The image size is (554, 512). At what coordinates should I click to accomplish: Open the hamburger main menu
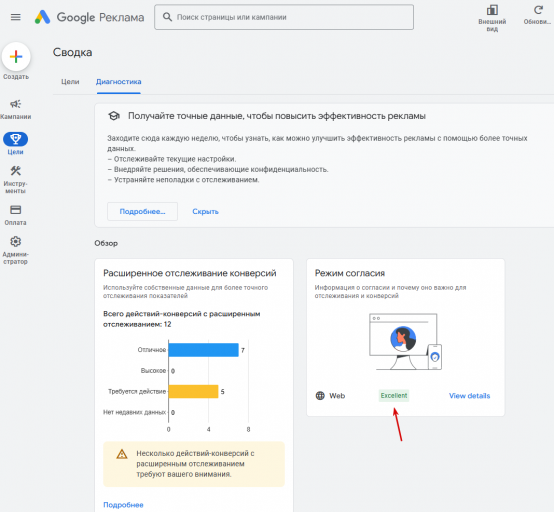[16, 17]
